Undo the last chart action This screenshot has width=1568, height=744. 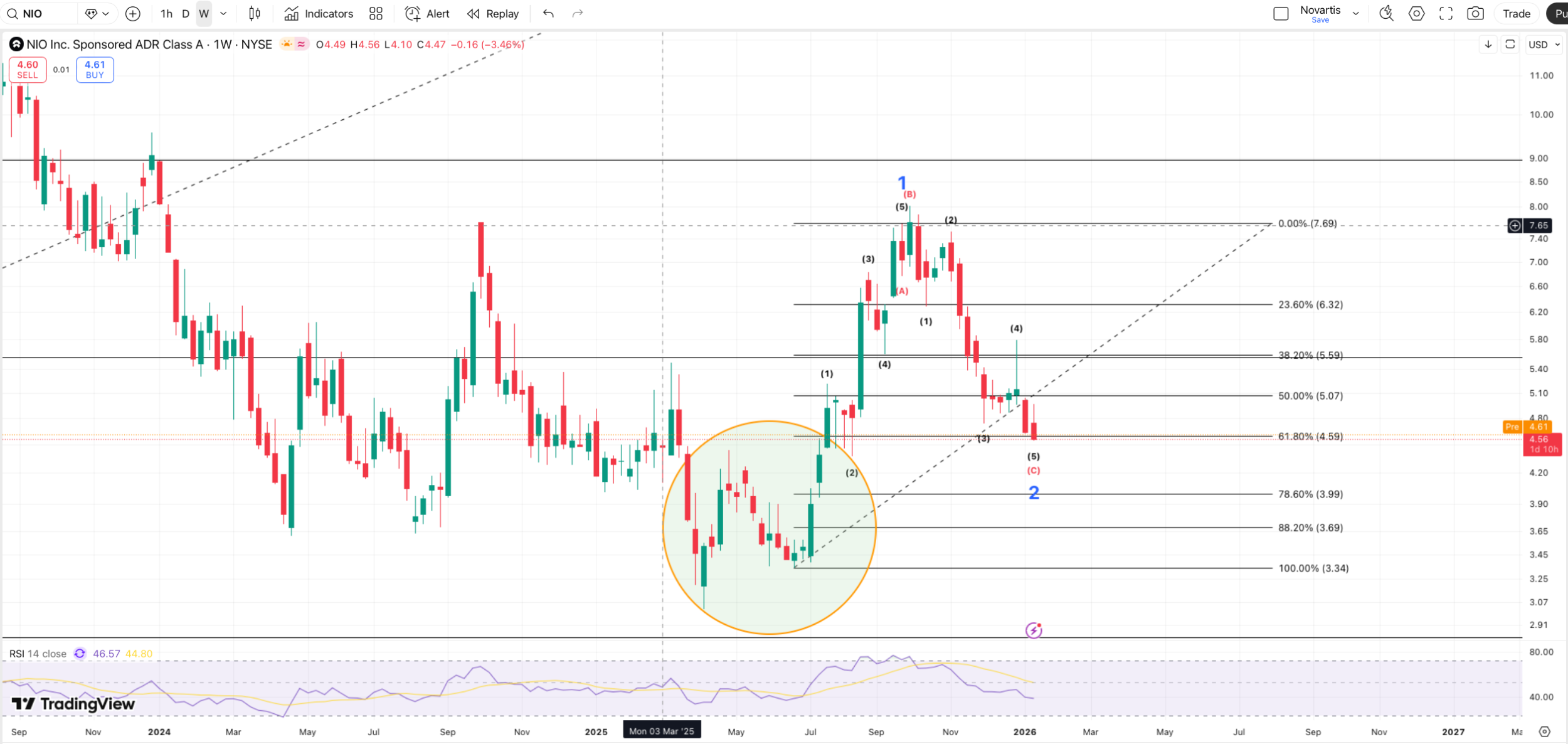click(x=548, y=14)
